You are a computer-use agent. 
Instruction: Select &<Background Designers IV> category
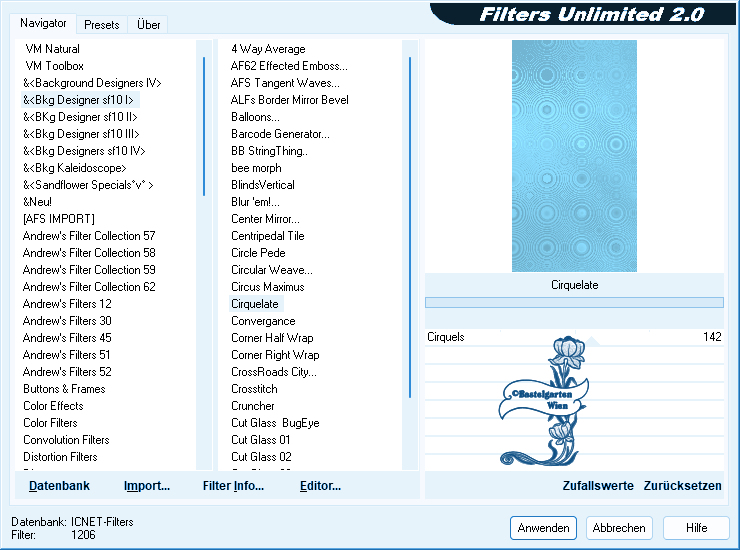click(x=92, y=83)
